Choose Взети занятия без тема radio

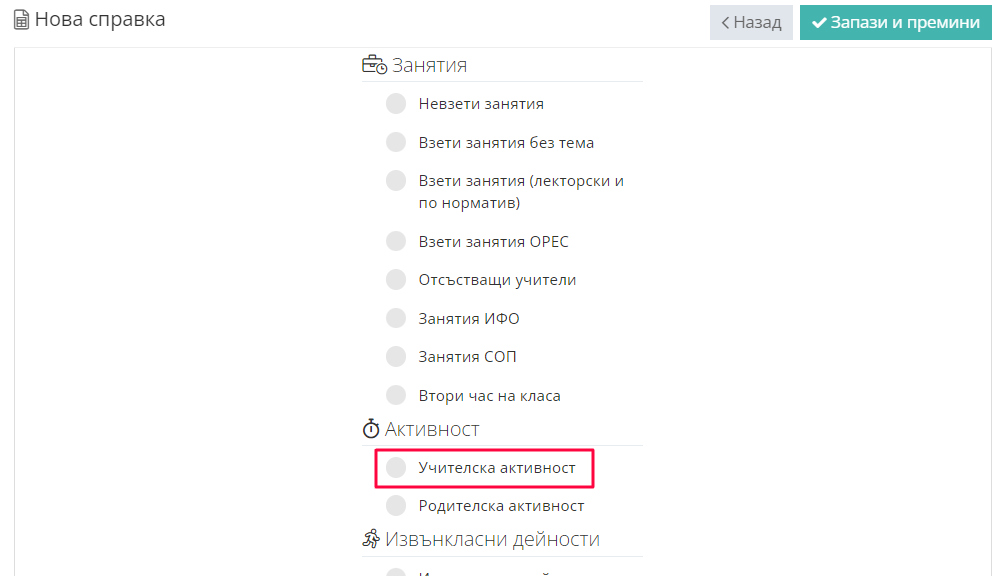coord(396,142)
